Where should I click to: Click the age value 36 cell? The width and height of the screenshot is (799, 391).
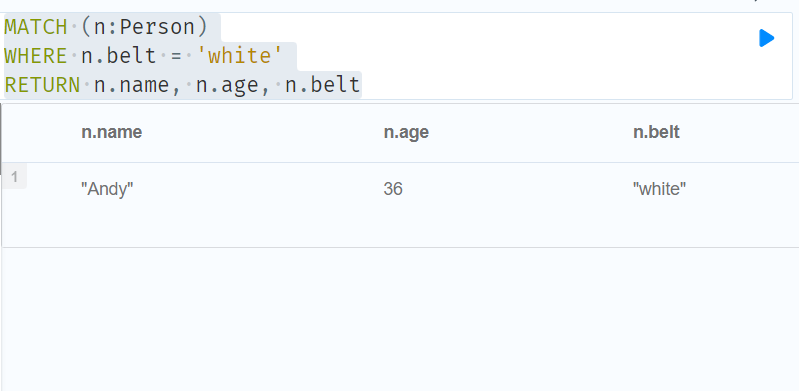pyautogui.click(x=393, y=189)
